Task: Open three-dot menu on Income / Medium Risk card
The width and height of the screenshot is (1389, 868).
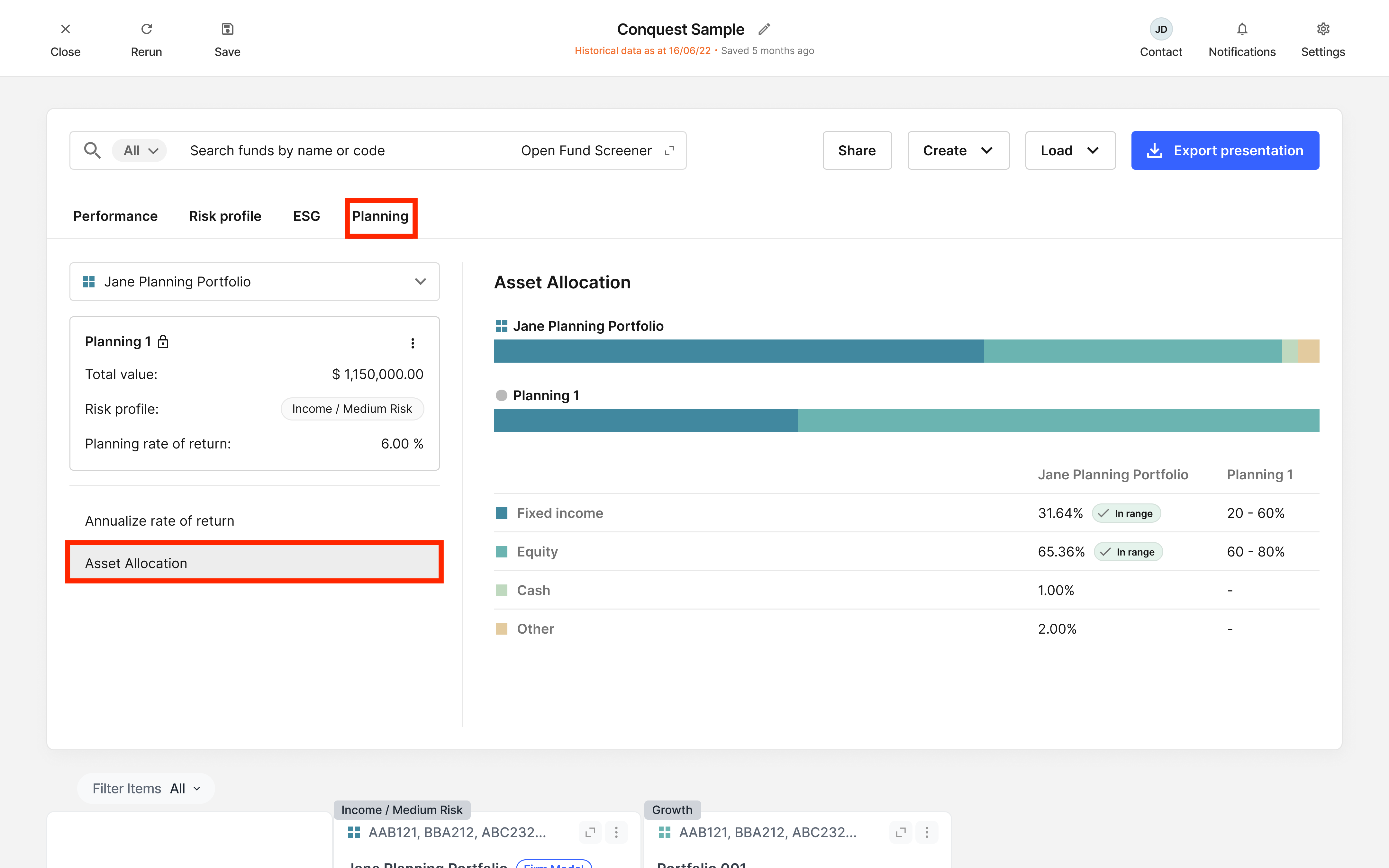Action: coord(616,832)
